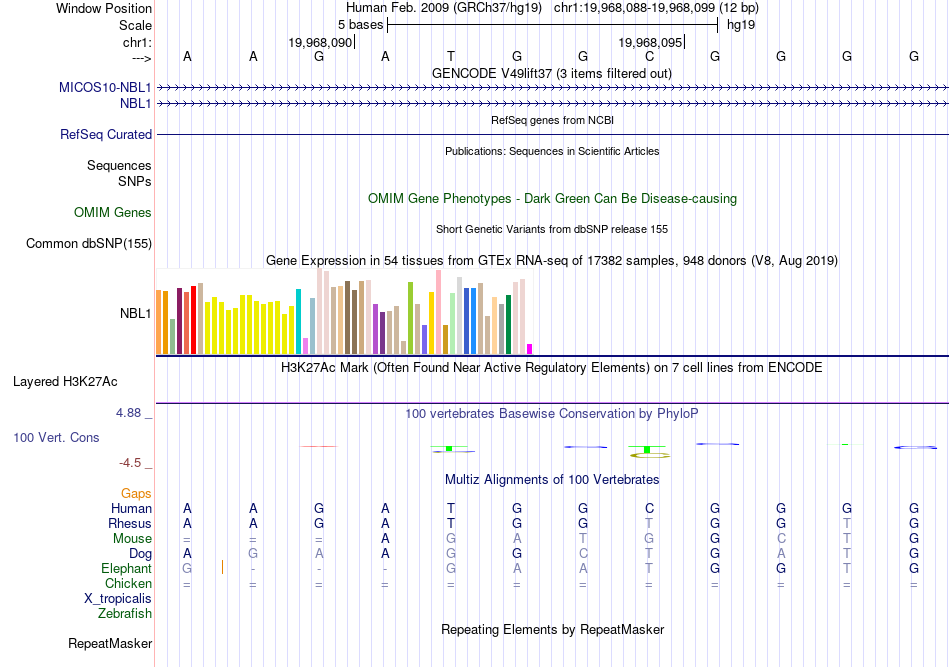Select the Chicken alignment row label
Image resolution: width=950 pixels, height=667 pixels.
pos(128,583)
